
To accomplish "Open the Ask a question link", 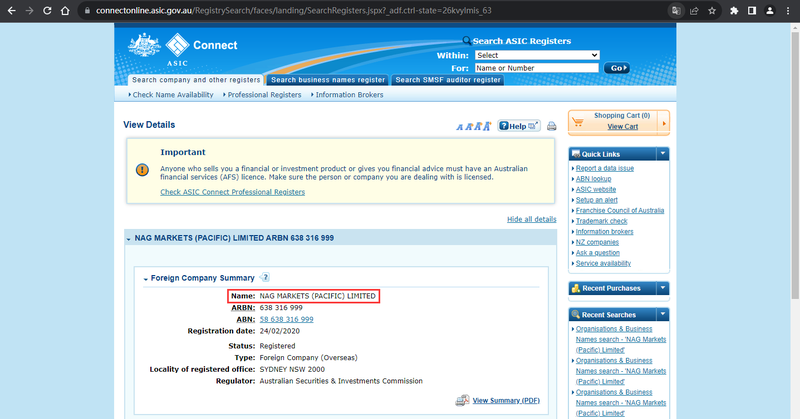I will coord(597,253).
